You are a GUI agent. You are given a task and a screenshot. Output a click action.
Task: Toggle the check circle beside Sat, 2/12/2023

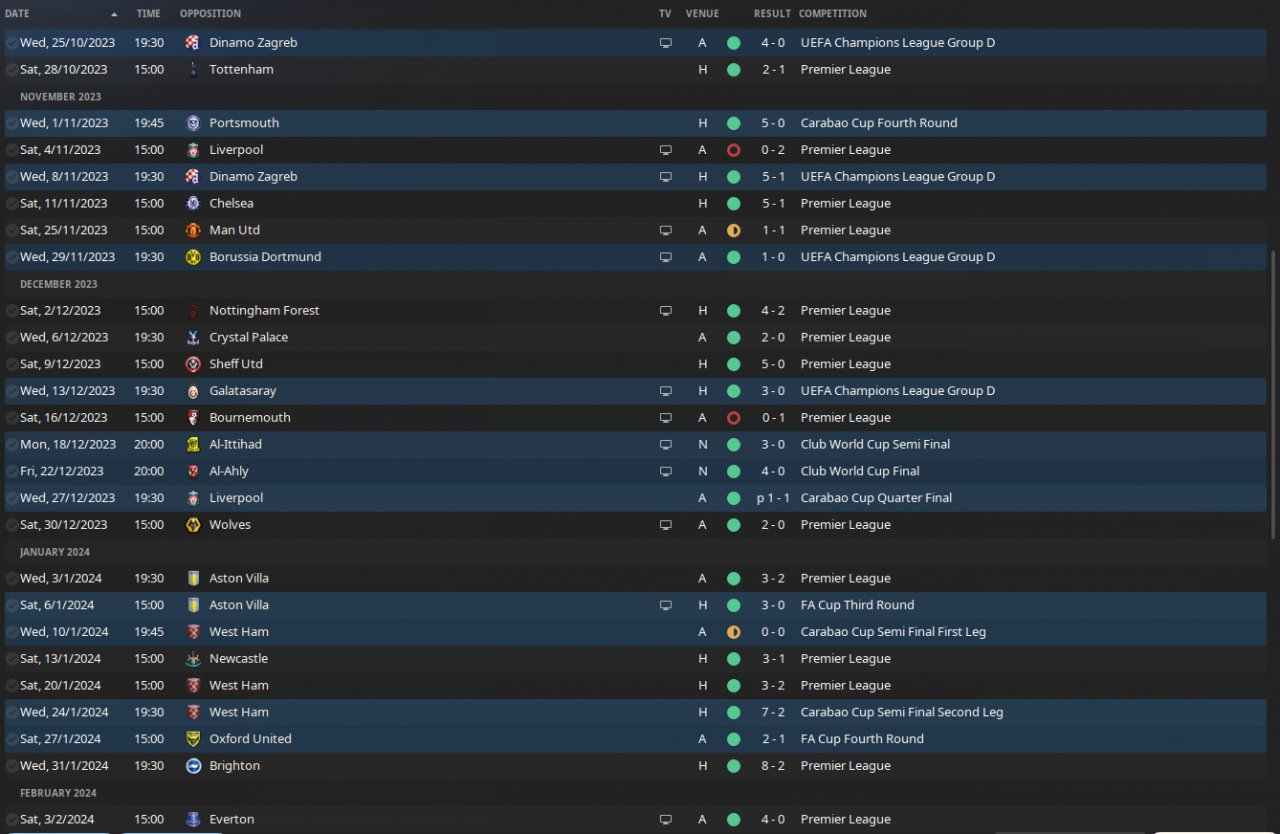pyautogui.click(x=11, y=311)
